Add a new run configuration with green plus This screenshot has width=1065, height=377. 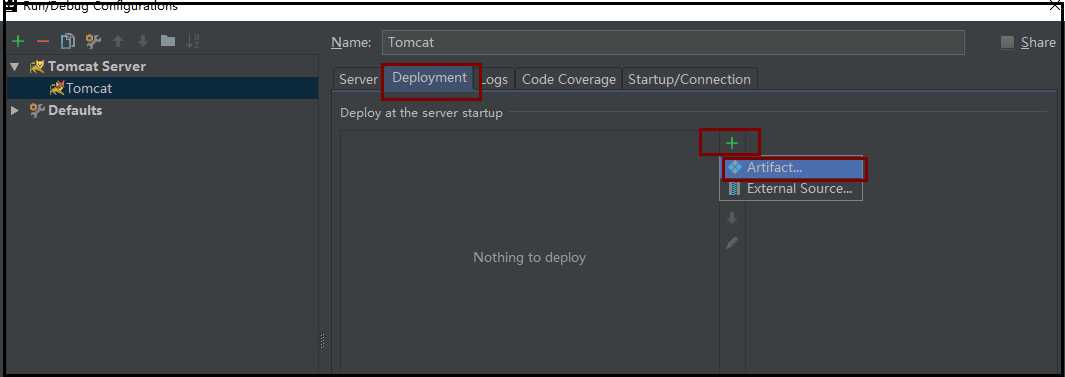(x=18, y=41)
